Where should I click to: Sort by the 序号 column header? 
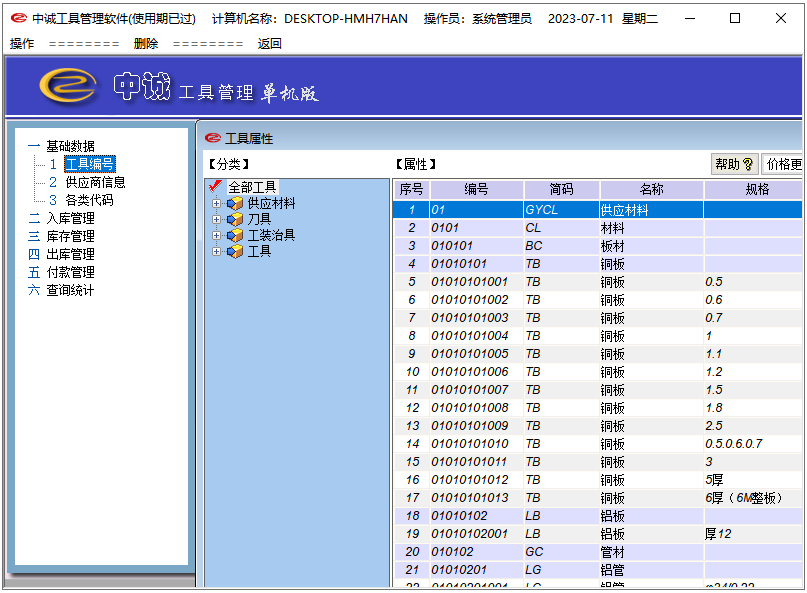coord(412,189)
